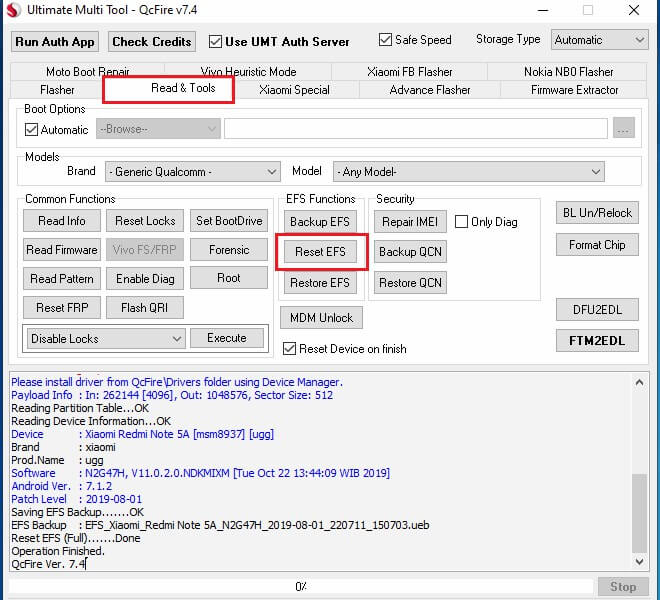Switch to Advance Flasher tab

pos(430,90)
